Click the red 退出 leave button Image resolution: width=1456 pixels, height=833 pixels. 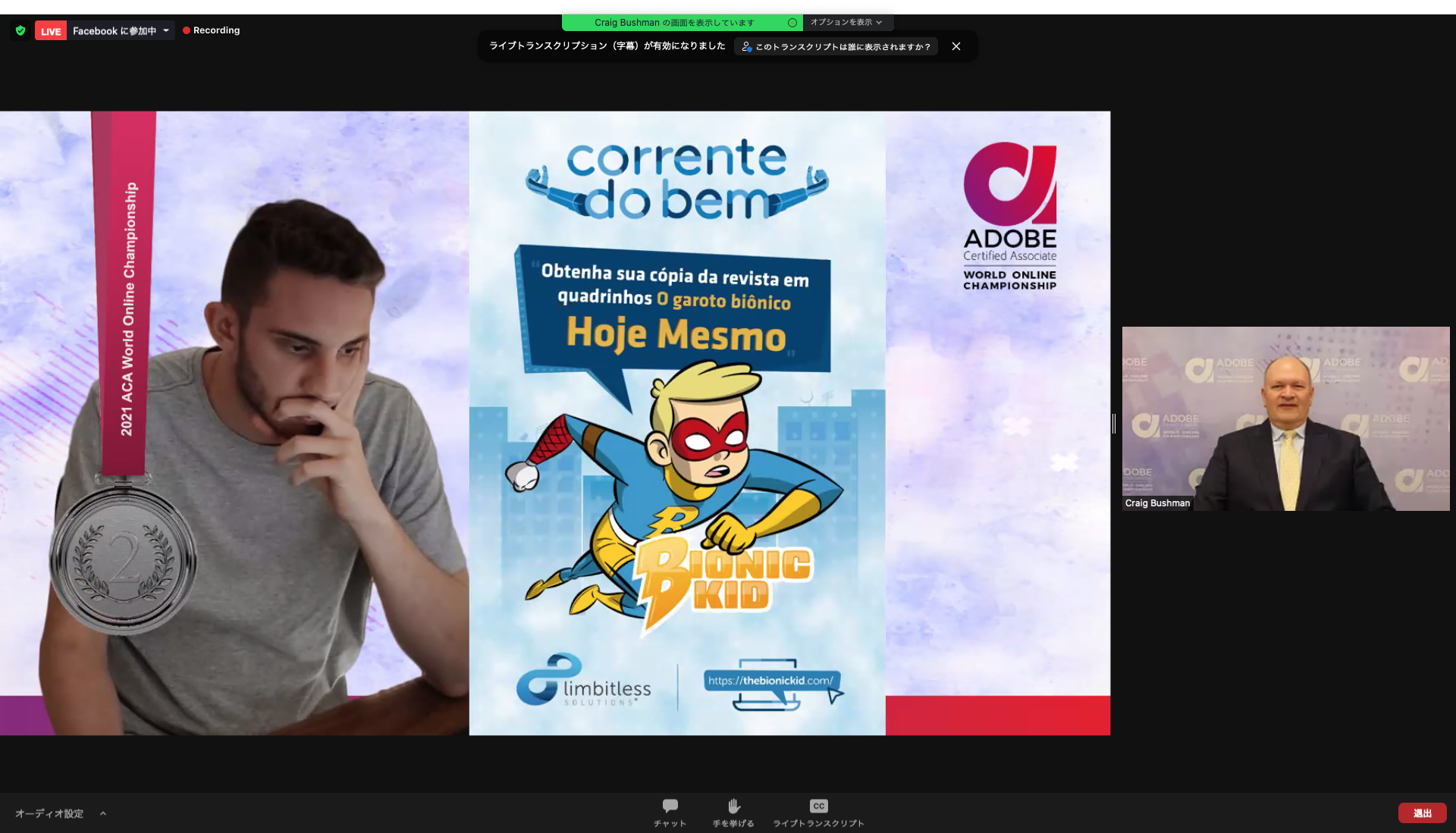pyautogui.click(x=1422, y=813)
